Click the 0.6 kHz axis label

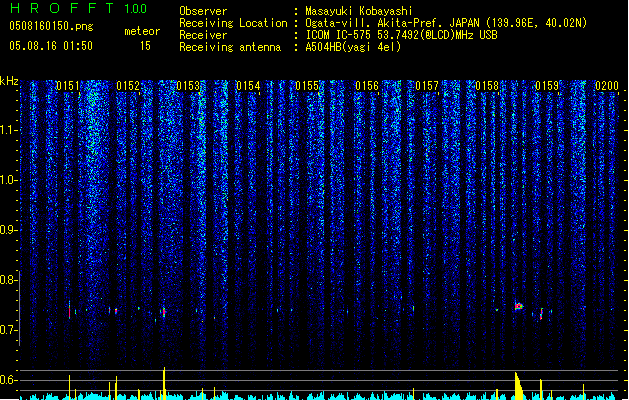pyautogui.click(x=9, y=380)
